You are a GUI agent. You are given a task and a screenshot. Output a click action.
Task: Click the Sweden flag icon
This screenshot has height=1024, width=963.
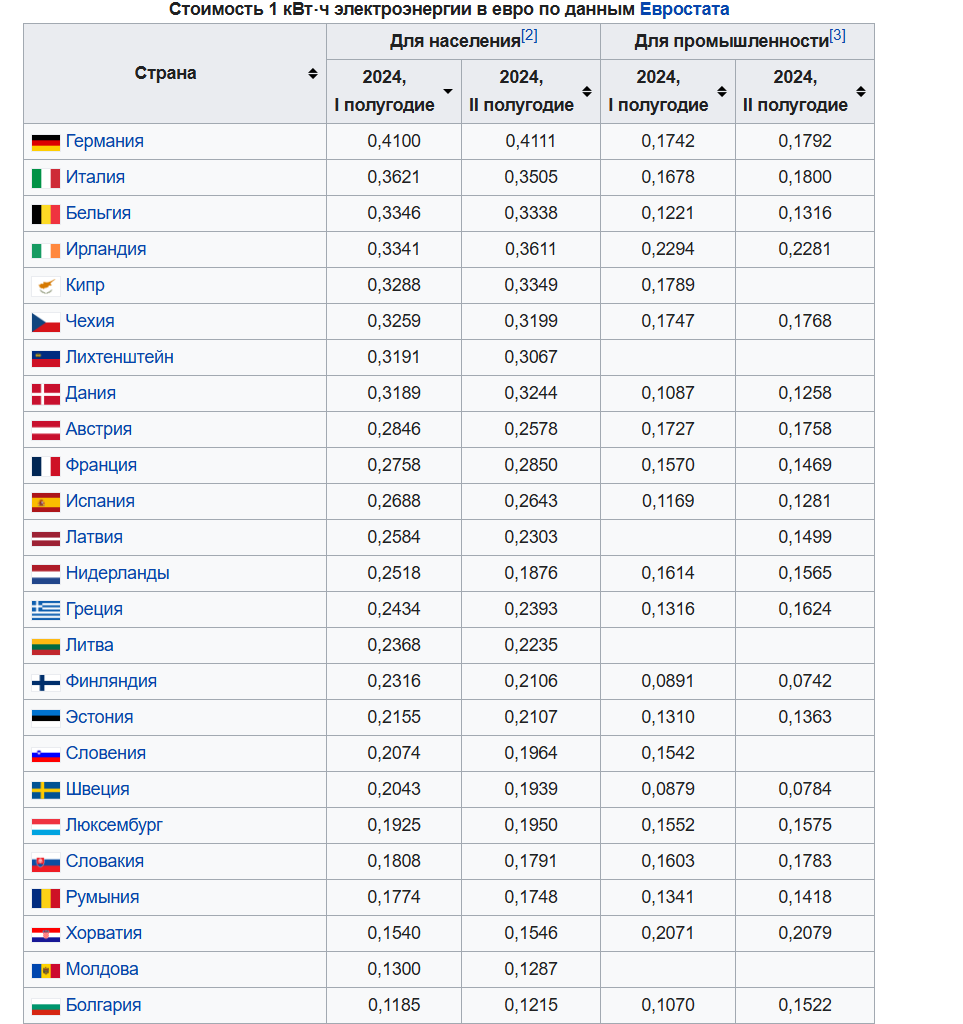pos(46,790)
